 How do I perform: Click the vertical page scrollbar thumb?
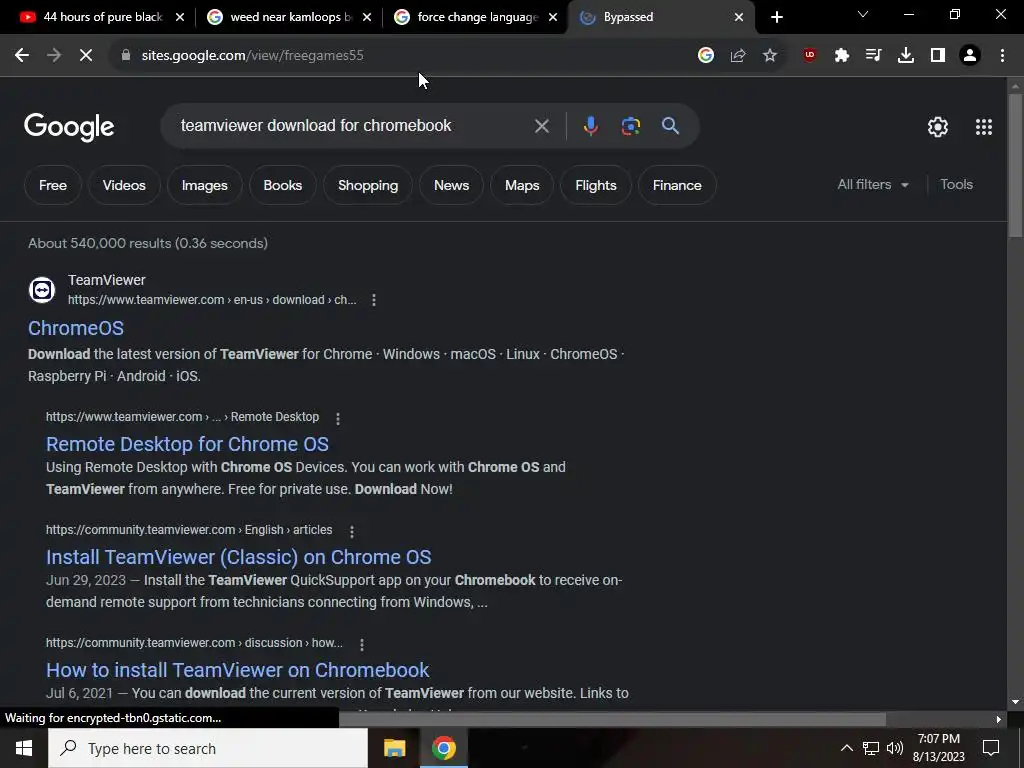point(1015,165)
